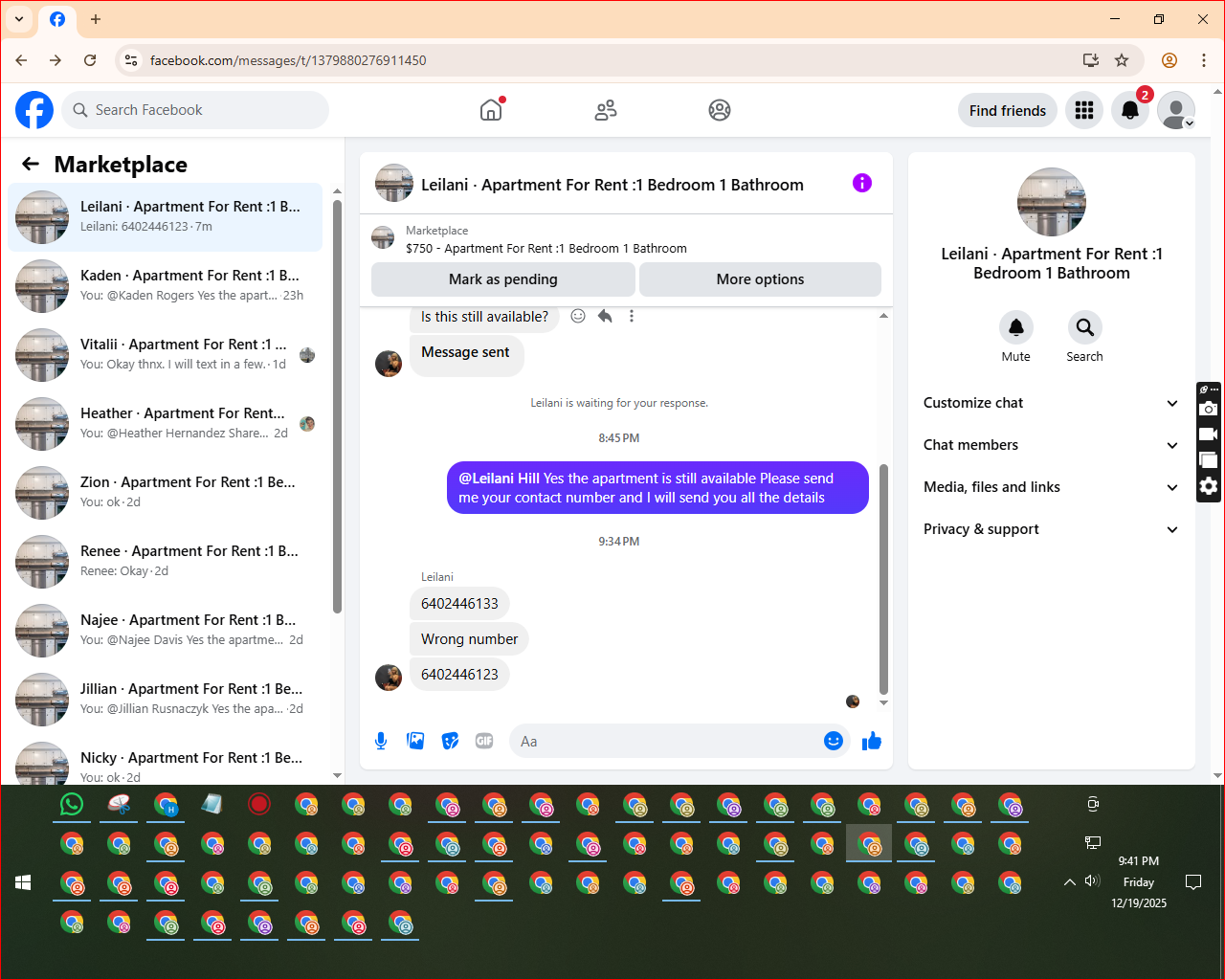Select the Facebook browser tab
Viewport: 1225px width, 980px height.
click(x=57, y=19)
